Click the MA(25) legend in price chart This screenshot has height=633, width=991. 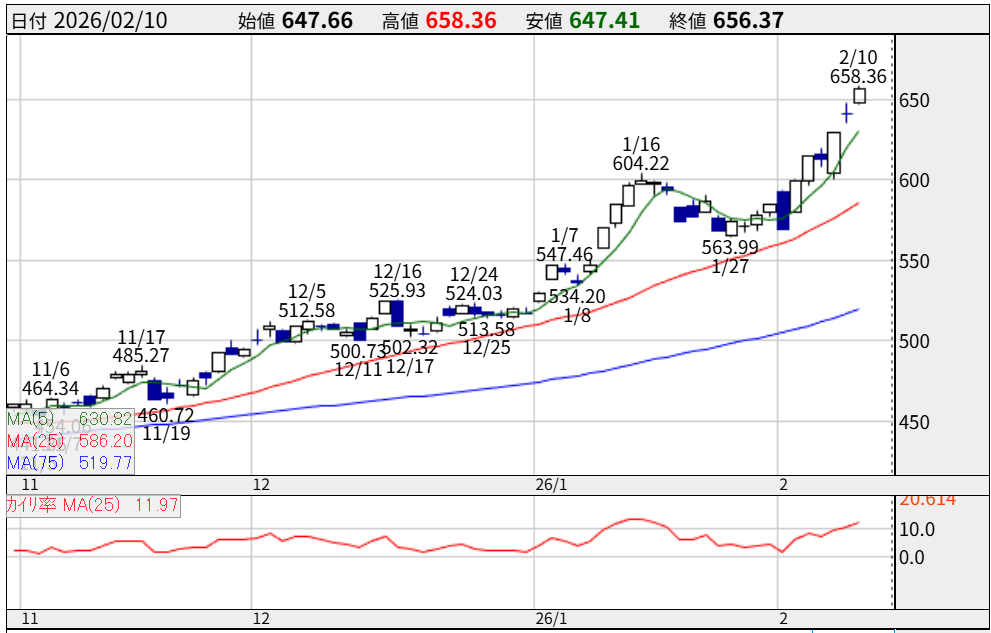pos(69,441)
